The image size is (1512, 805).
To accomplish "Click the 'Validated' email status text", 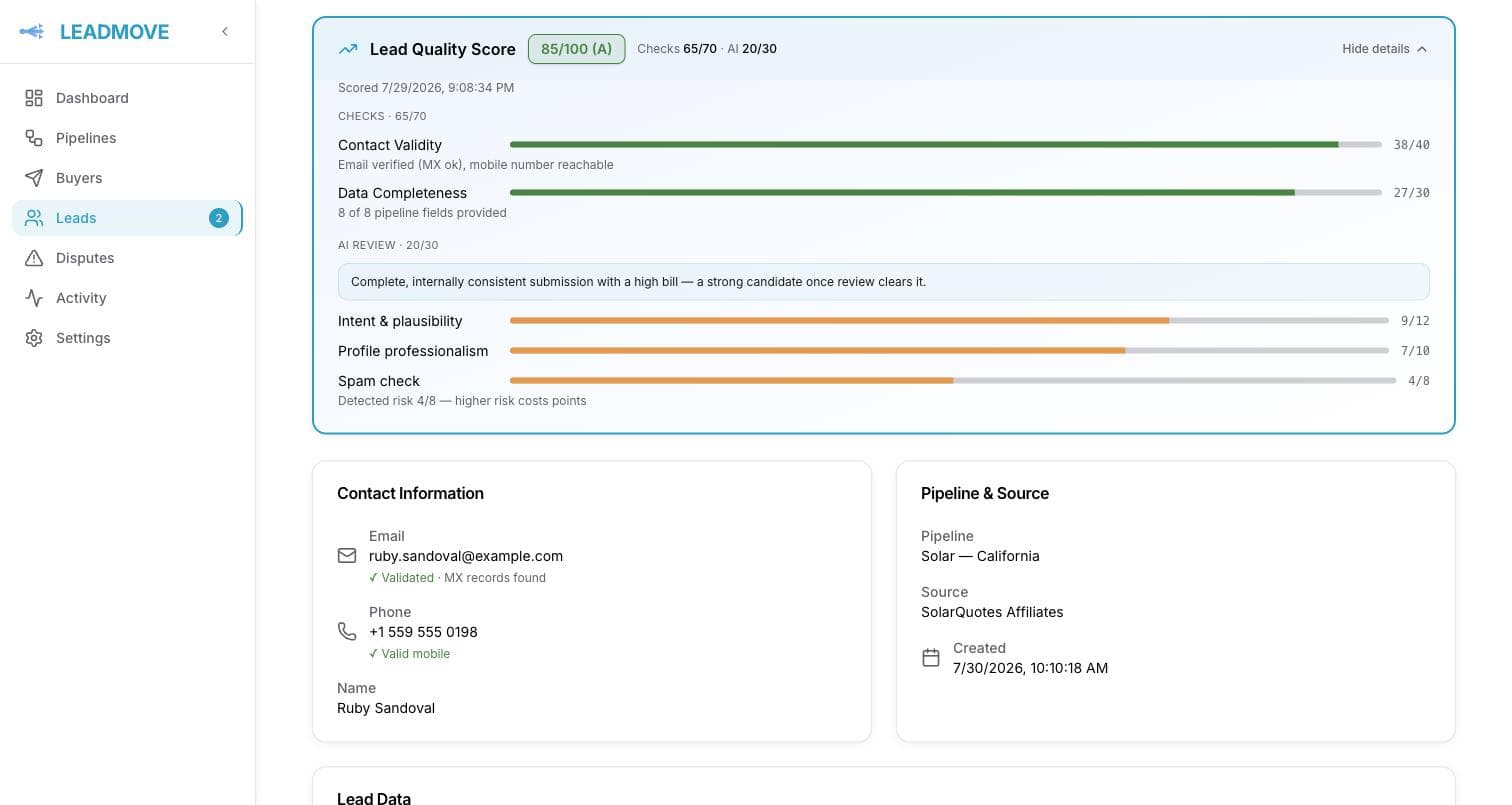I will [401, 578].
